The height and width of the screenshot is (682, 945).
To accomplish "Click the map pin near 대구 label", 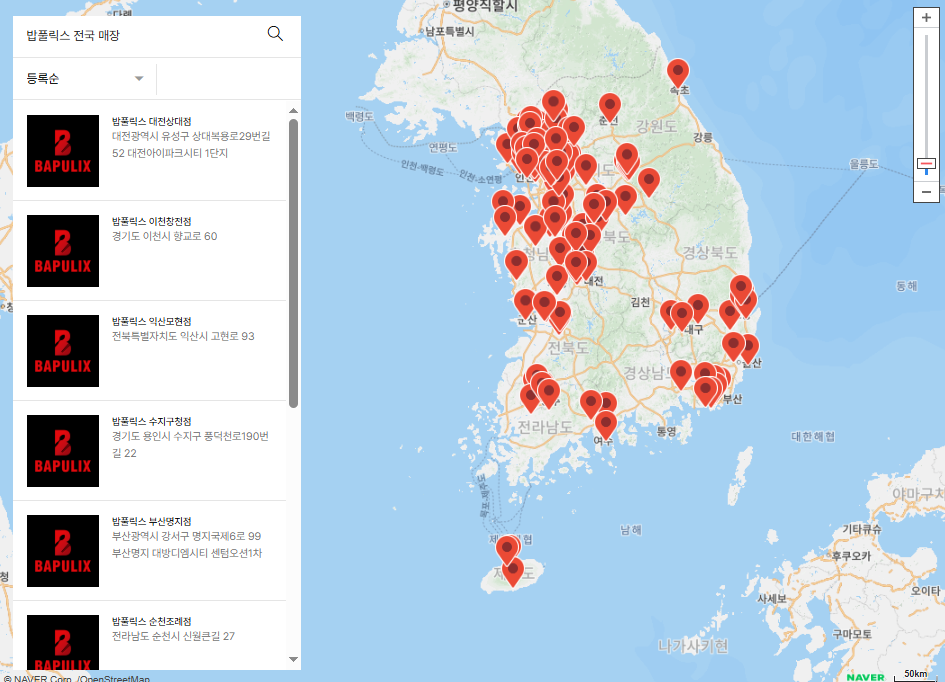I will pos(682,315).
